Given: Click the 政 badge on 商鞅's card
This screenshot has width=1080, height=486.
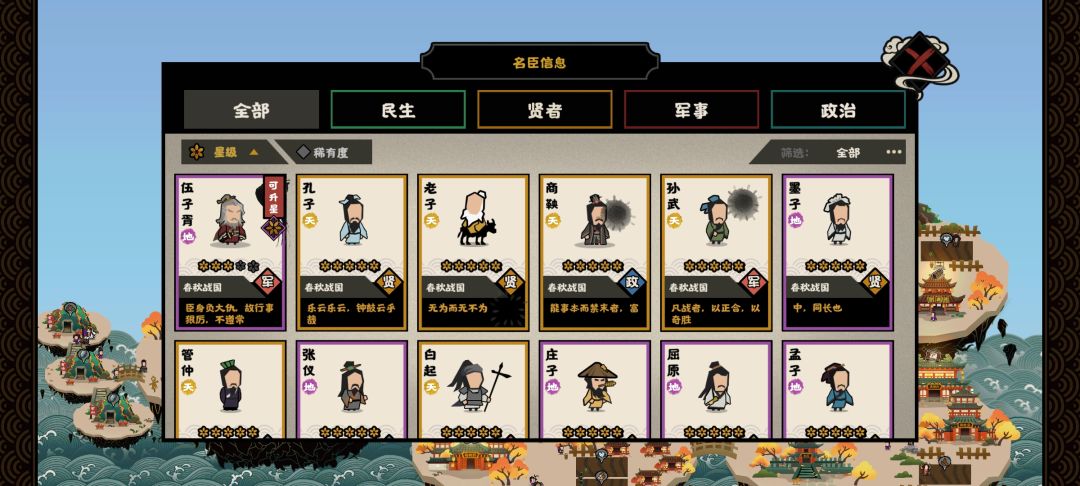Looking at the screenshot, I should coord(632,282).
